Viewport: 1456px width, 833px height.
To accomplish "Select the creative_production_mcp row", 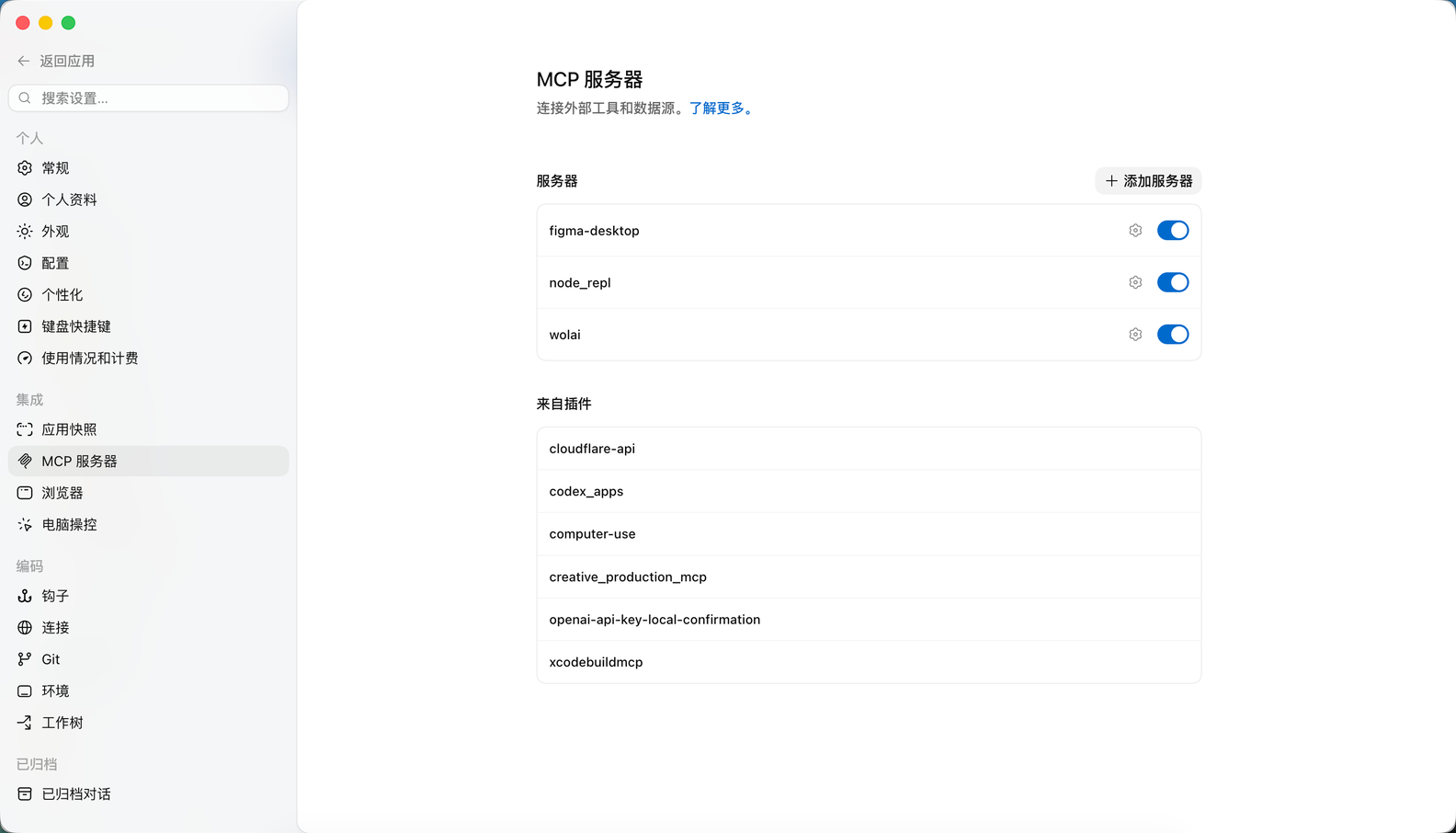I will 869,576.
